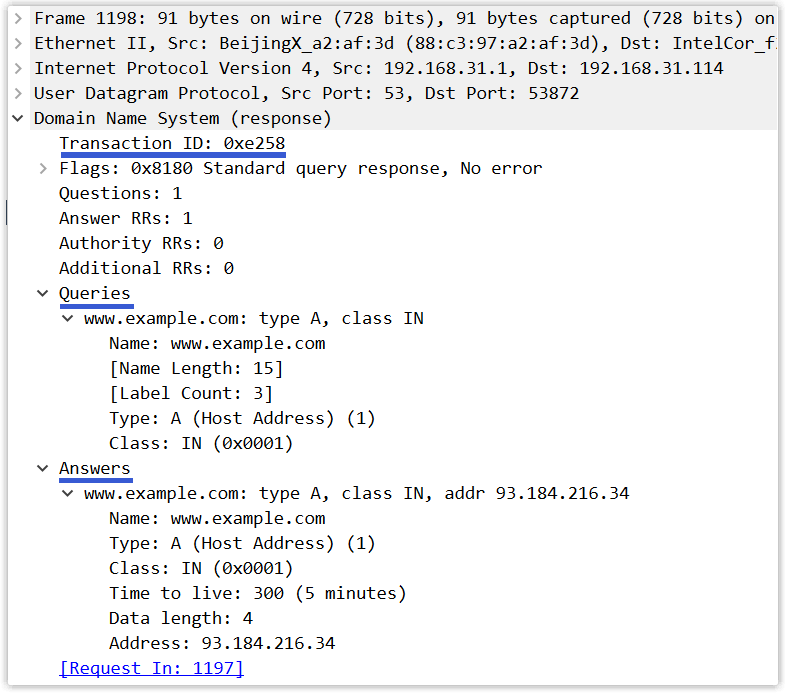Select the Additional RRs: 0 field
Viewport: 785px width, 694px height.
147,269
